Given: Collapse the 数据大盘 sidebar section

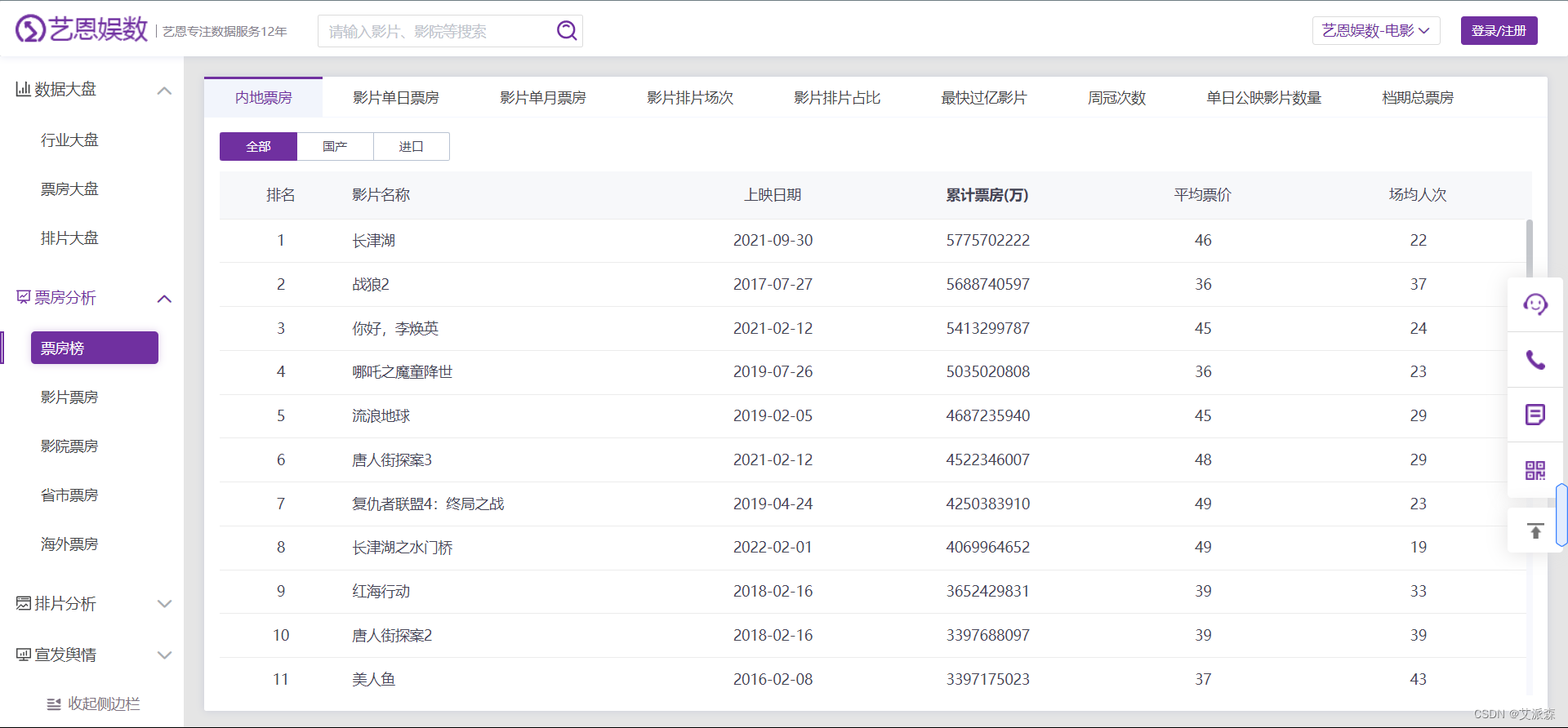Looking at the screenshot, I should click(x=164, y=90).
